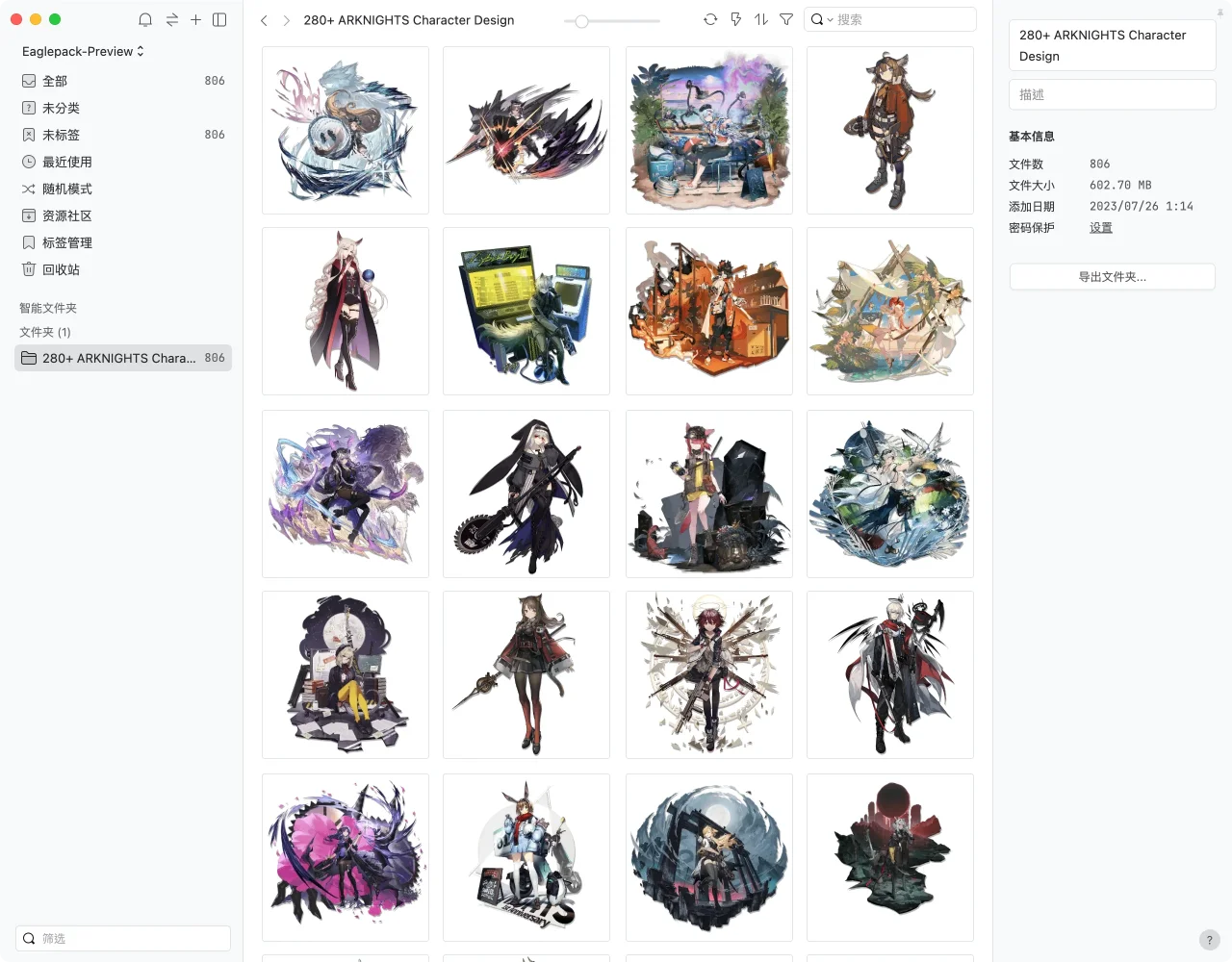
Task: Open the nun with circular saw thumbnail
Action: point(526,494)
